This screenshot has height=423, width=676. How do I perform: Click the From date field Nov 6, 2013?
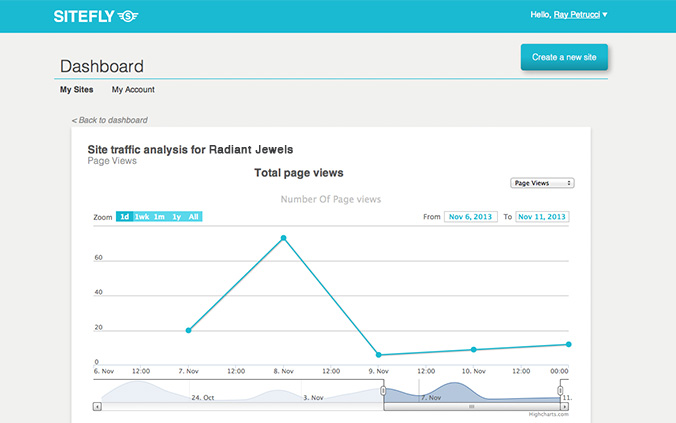[470, 216]
